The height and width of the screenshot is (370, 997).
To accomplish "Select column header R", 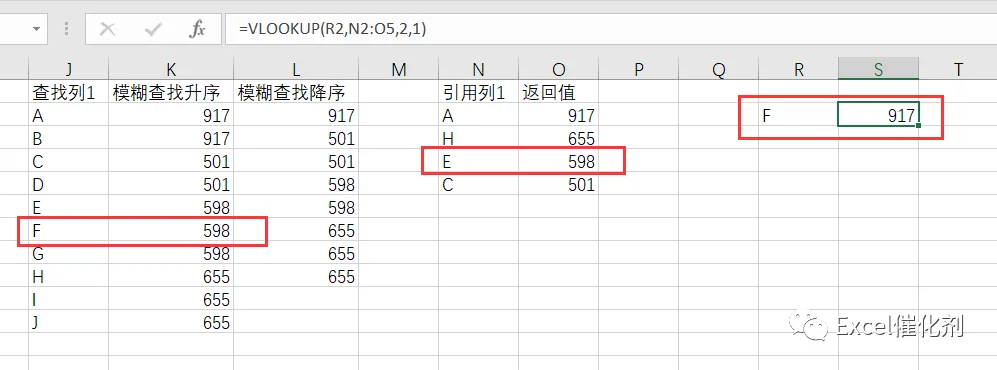I will [x=799, y=69].
